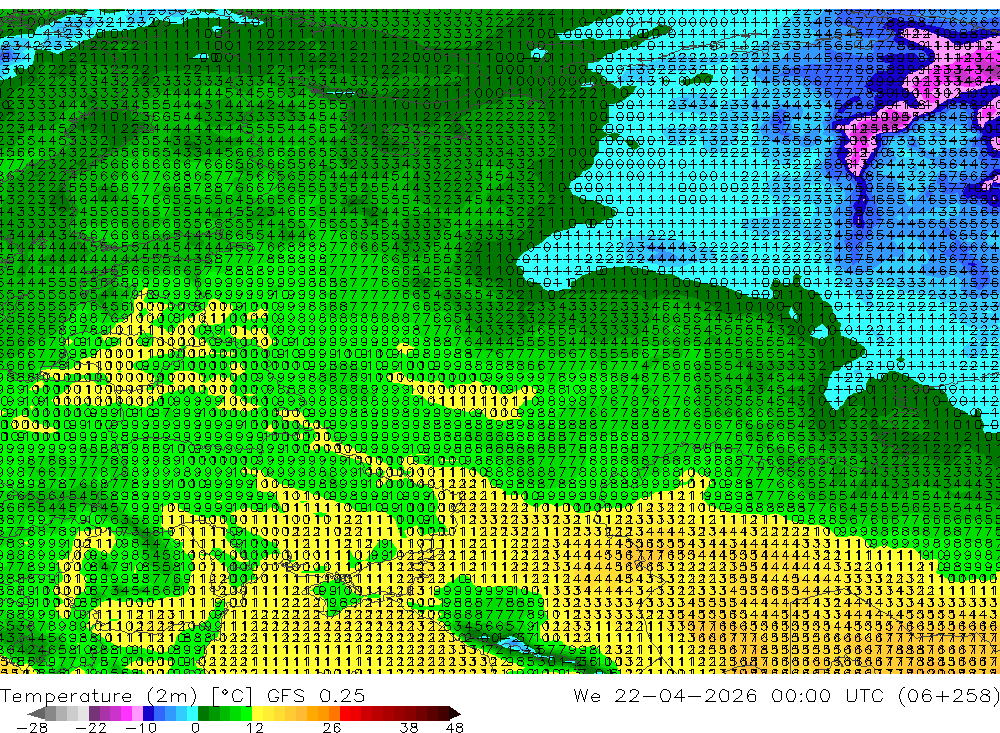
Task: Click the 0 legend value
Action: pyautogui.click(x=195, y=728)
